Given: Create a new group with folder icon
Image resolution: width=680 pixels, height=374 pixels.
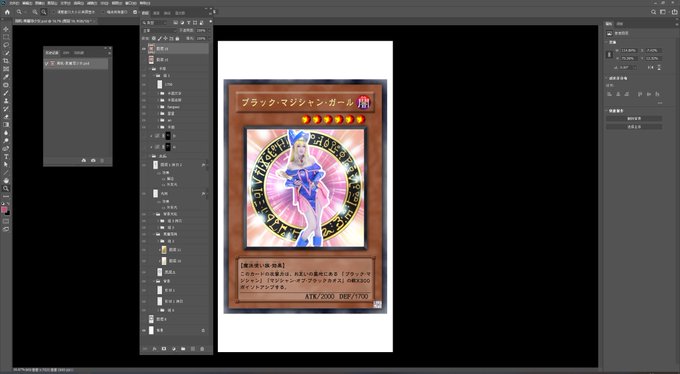Looking at the screenshot, I should pyautogui.click(x=183, y=349).
